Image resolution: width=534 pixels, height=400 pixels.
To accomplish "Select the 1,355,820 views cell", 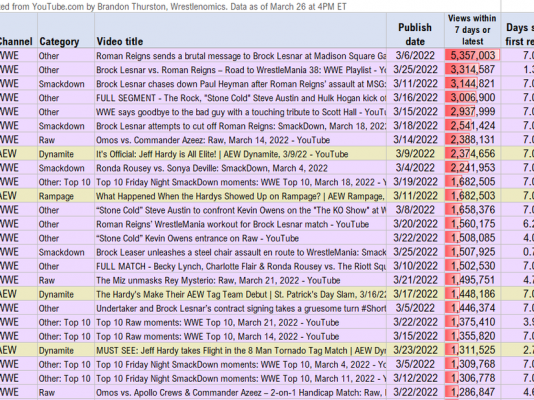I will pyautogui.click(x=472, y=336).
